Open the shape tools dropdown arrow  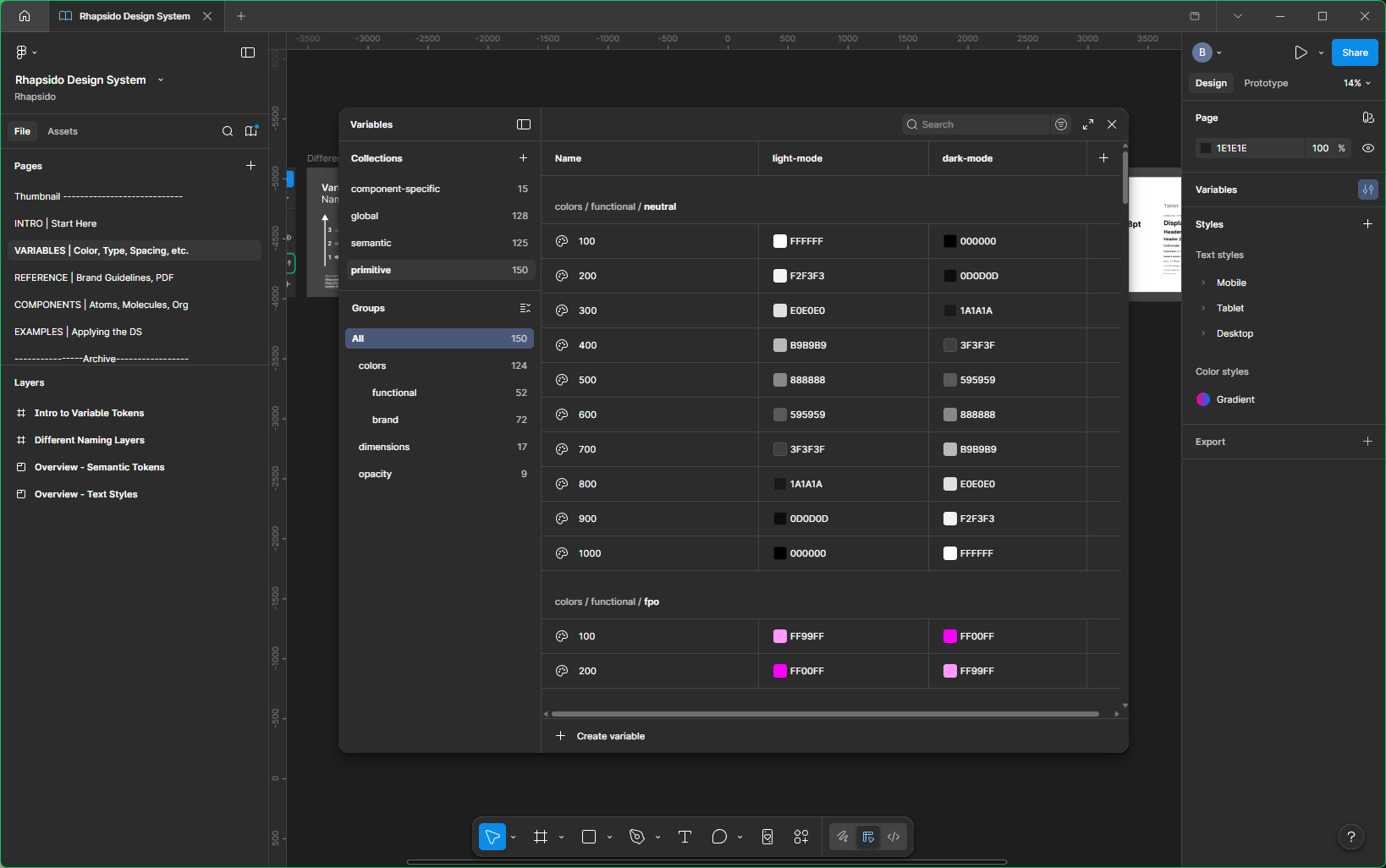click(x=609, y=837)
